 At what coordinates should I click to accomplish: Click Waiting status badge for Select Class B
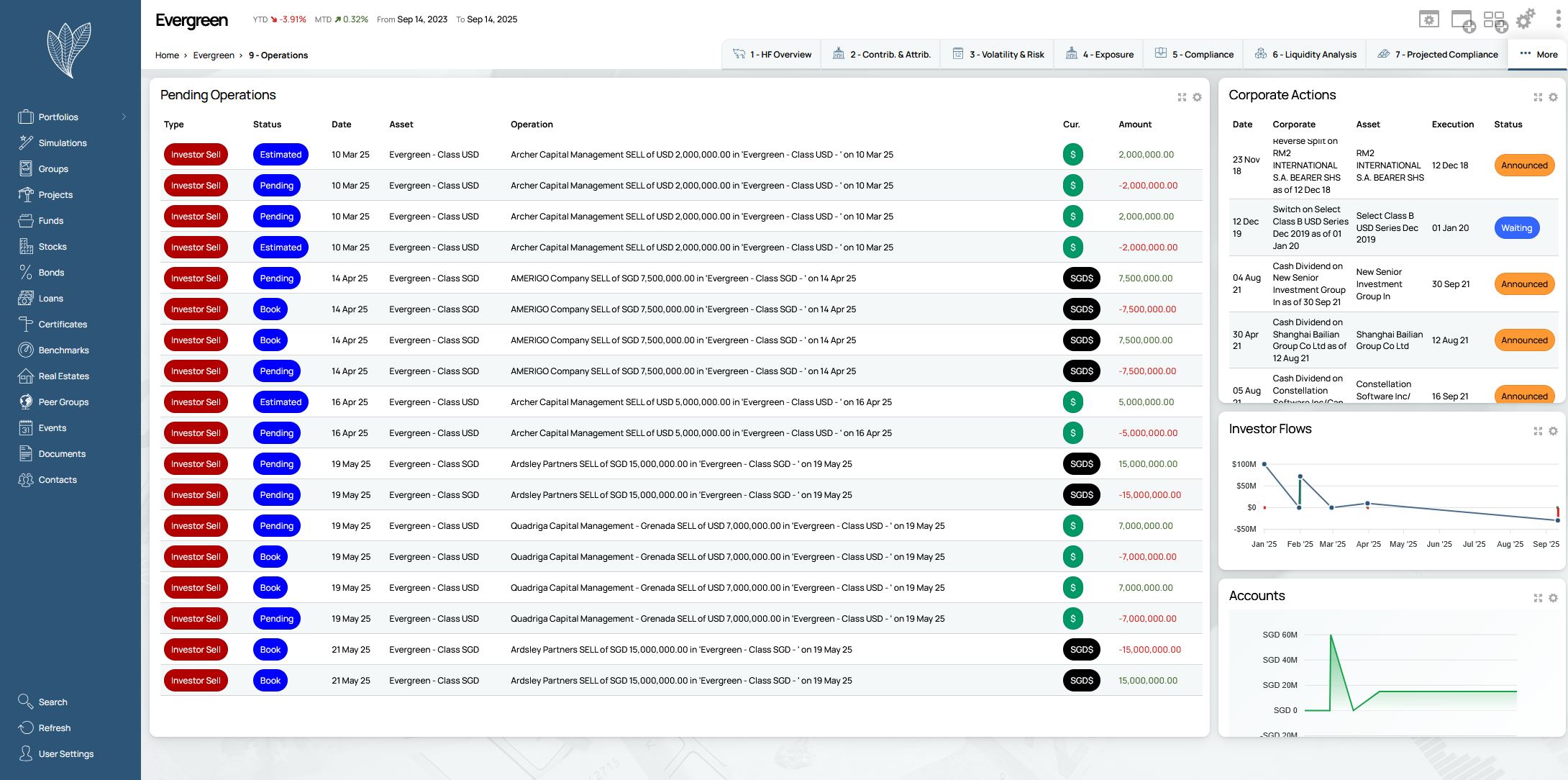[1516, 228]
